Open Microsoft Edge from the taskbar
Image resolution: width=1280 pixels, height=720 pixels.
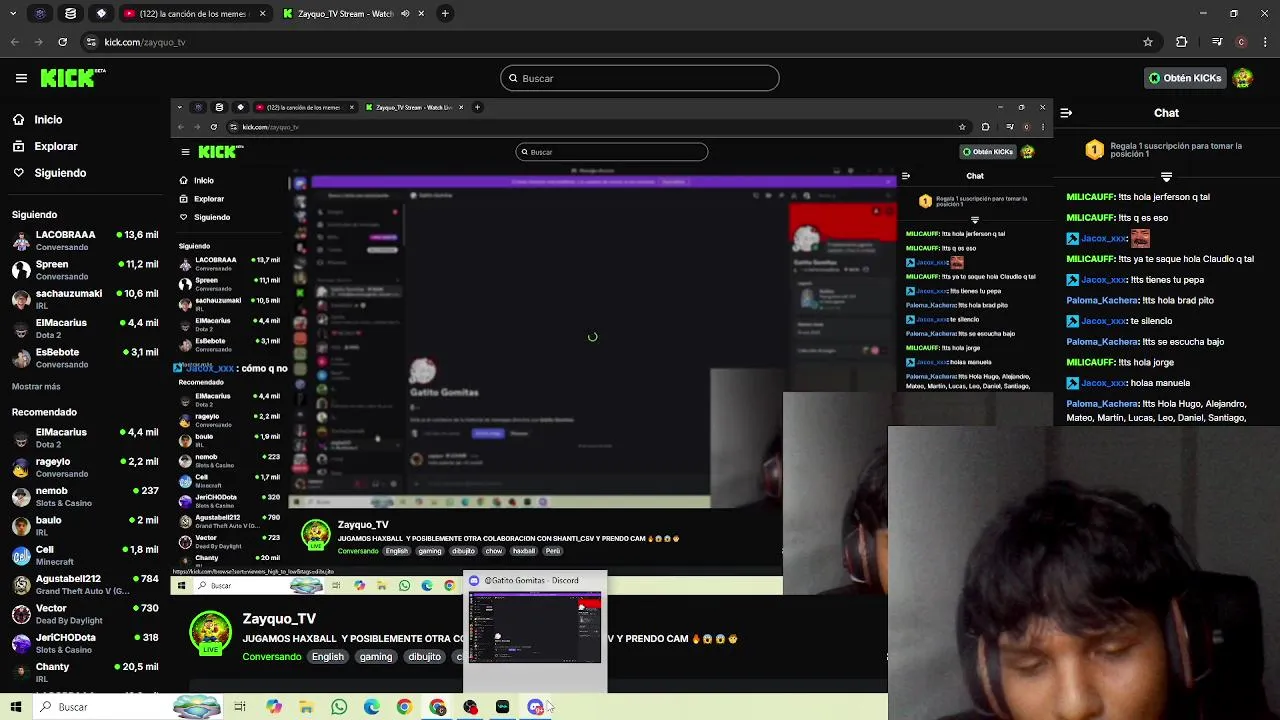[372, 707]
